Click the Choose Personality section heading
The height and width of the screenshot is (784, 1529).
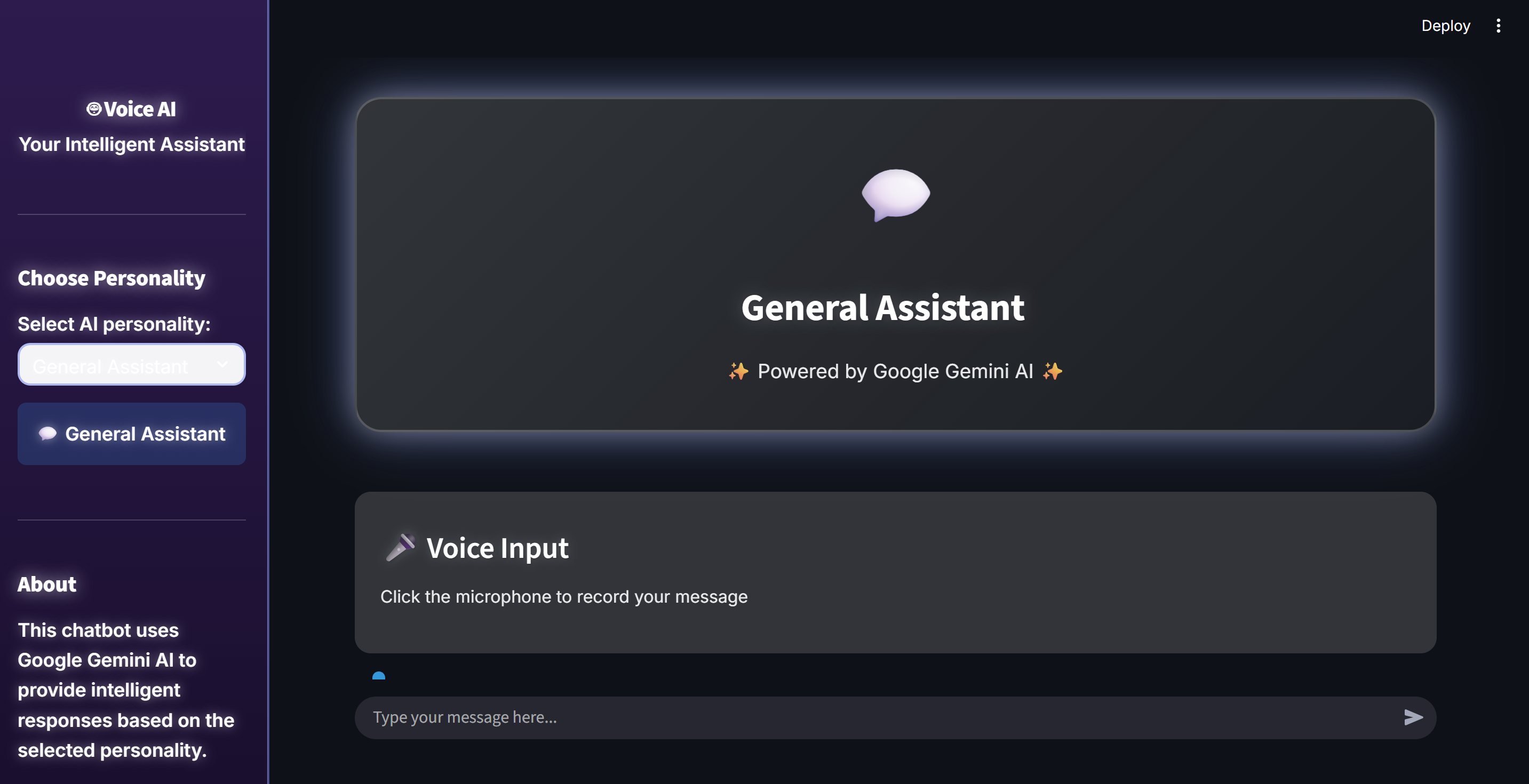(111, 277)
